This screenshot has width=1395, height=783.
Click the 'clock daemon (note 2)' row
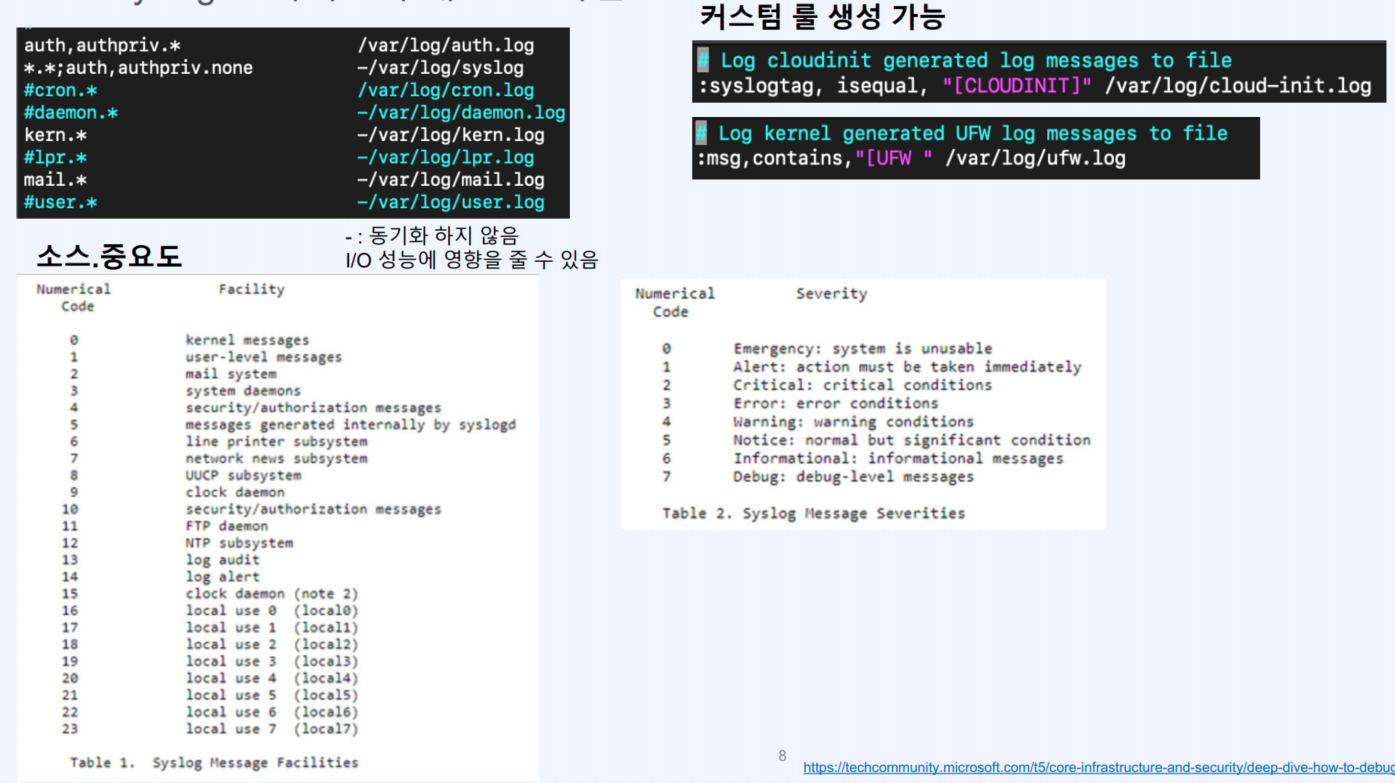[x=272, y=594]
